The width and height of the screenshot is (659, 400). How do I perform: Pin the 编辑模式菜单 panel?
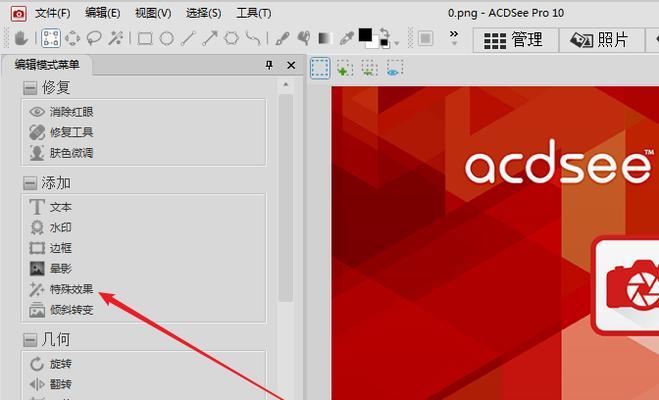click(269, 65)
